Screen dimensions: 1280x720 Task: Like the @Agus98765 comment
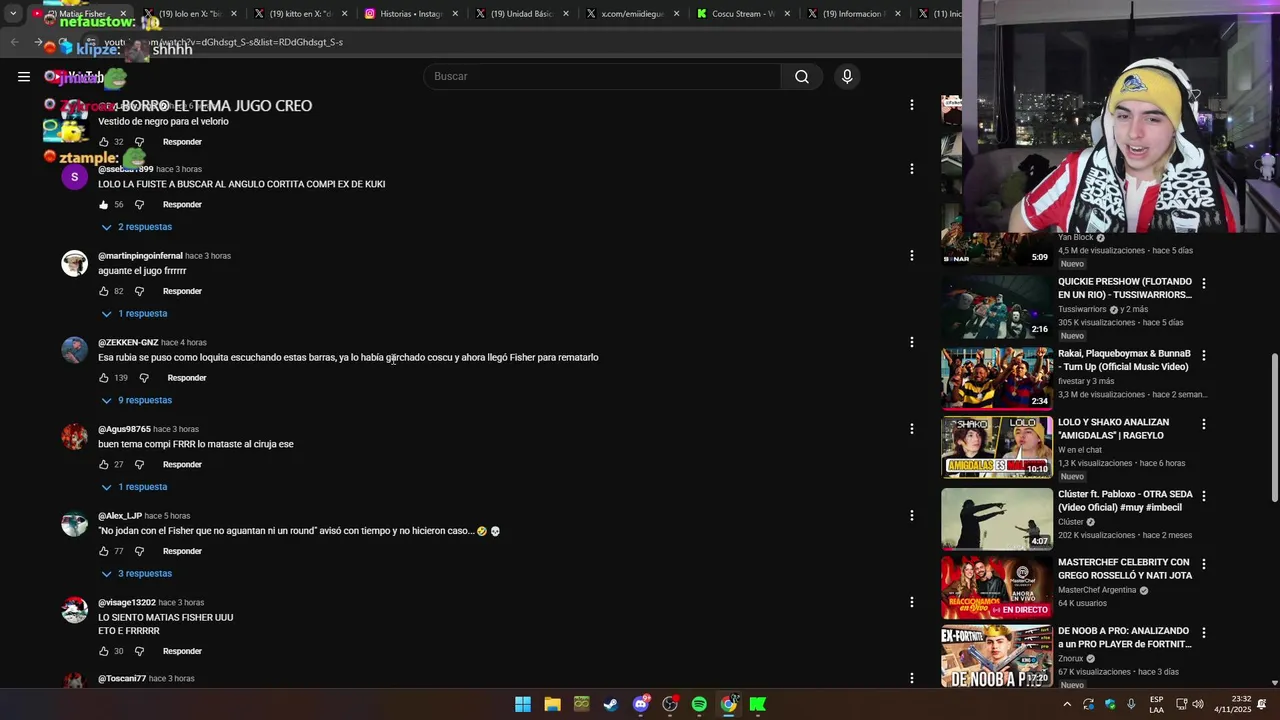click(103, 465)
